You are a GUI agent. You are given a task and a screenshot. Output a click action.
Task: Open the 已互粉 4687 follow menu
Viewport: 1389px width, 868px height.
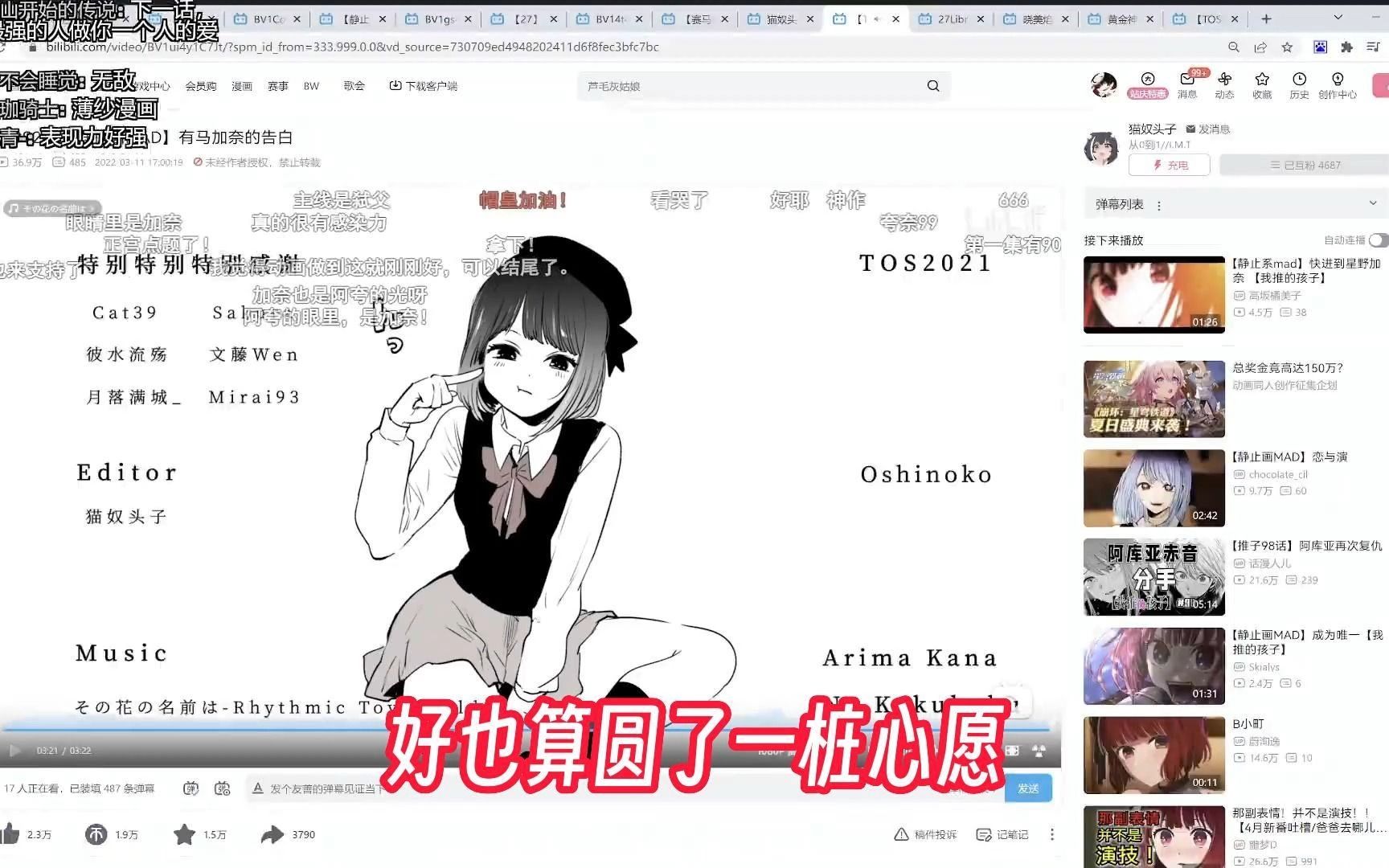[1305, 165]
